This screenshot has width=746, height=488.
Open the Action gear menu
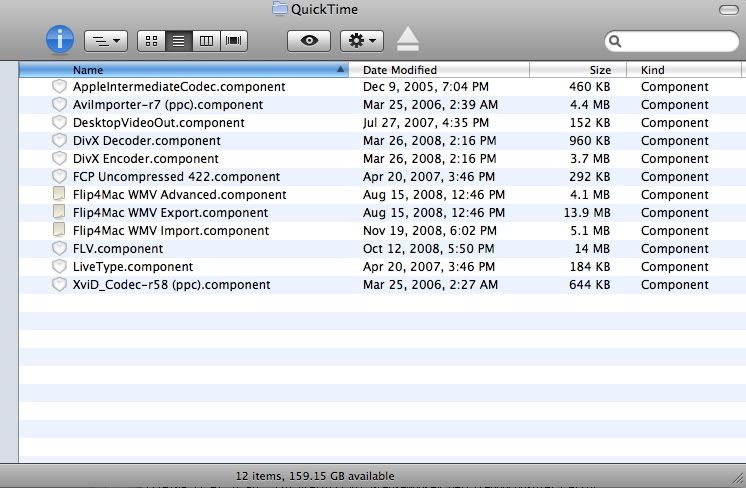[362, 41]
